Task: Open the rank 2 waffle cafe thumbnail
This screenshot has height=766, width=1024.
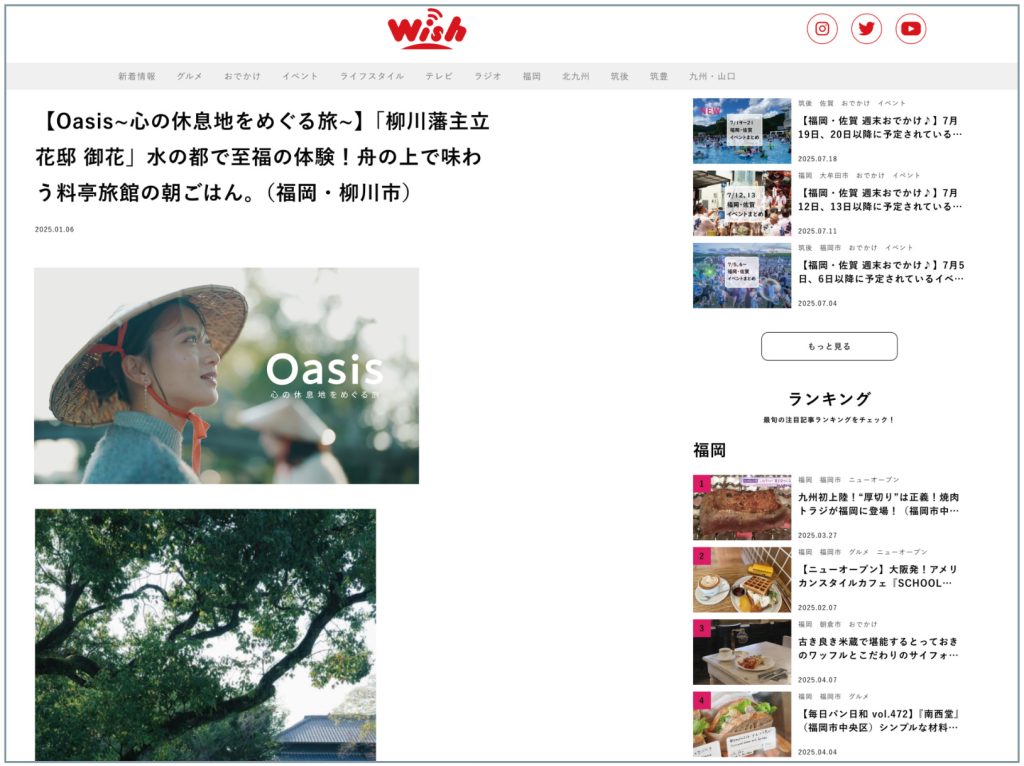Action: (x=742, y=579)
